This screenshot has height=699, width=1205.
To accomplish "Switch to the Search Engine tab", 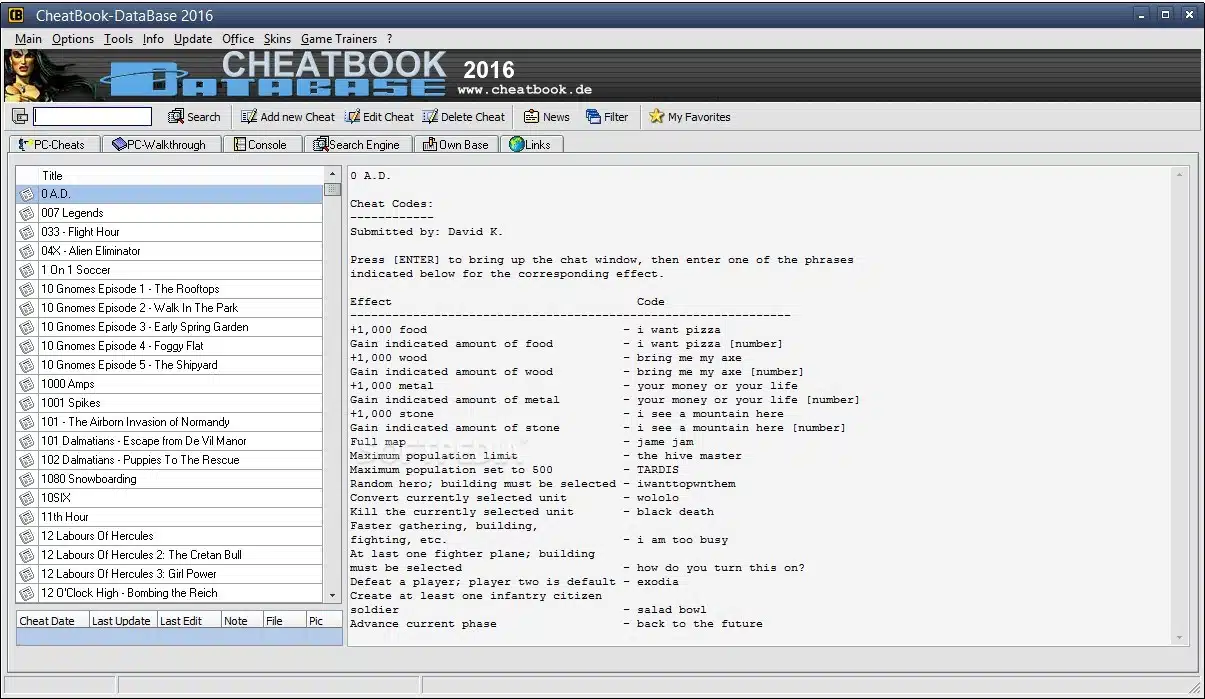I will click(357, 144).
